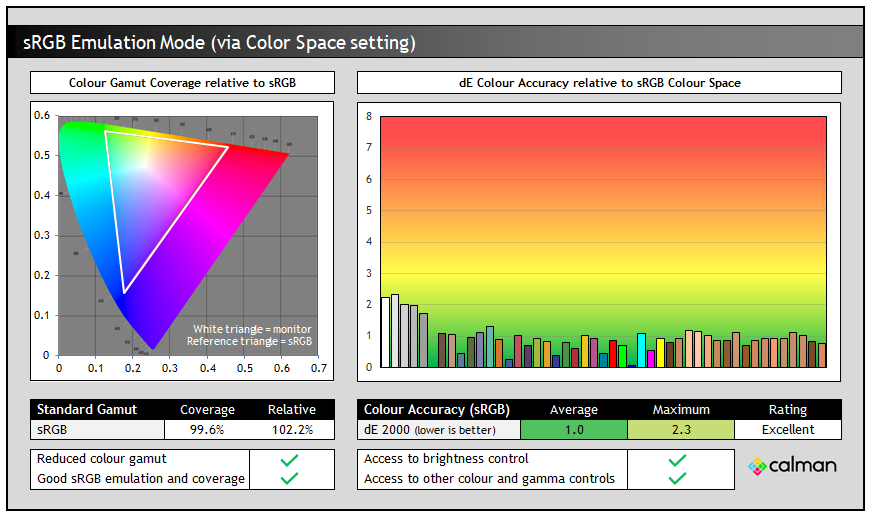
Task: Click the Calman logo icon
Action: tap(758, 466)
